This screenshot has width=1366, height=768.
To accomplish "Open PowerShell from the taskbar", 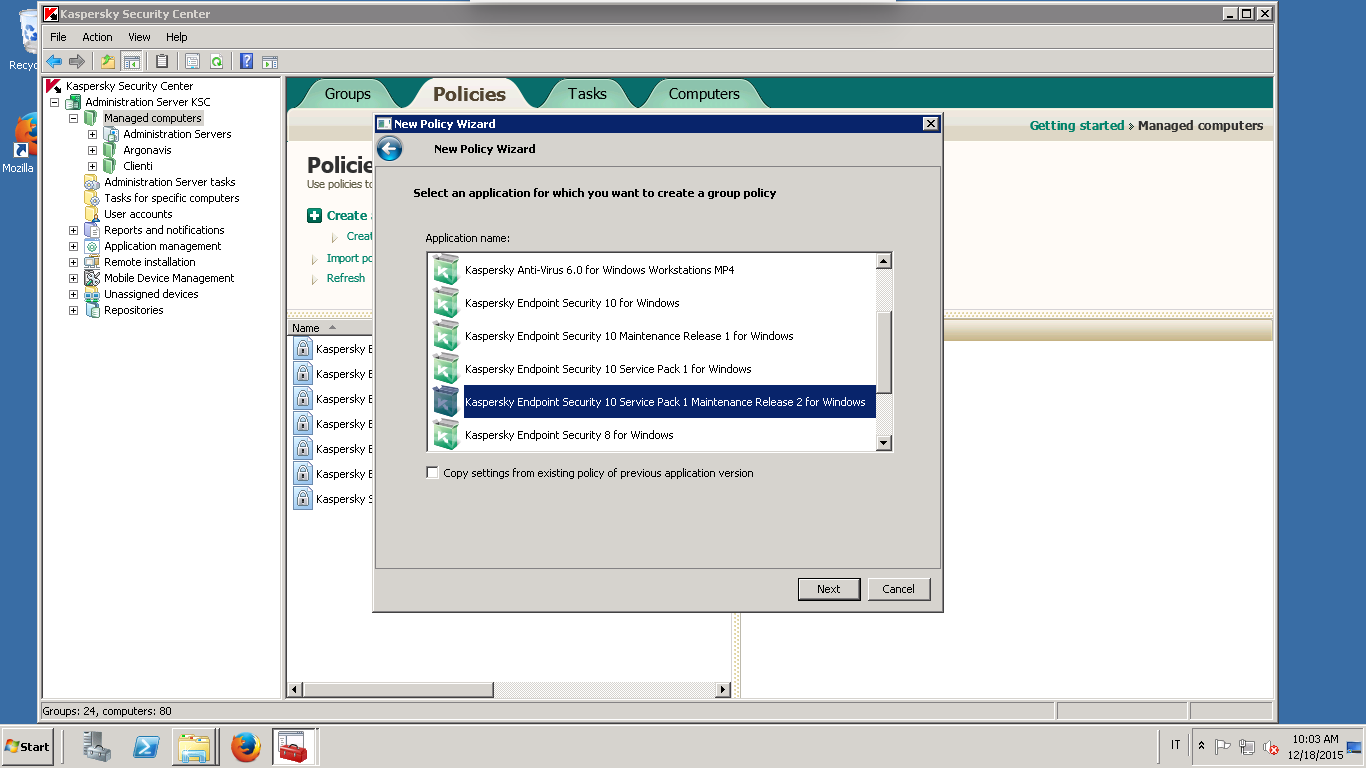I will tap(147, 747).
